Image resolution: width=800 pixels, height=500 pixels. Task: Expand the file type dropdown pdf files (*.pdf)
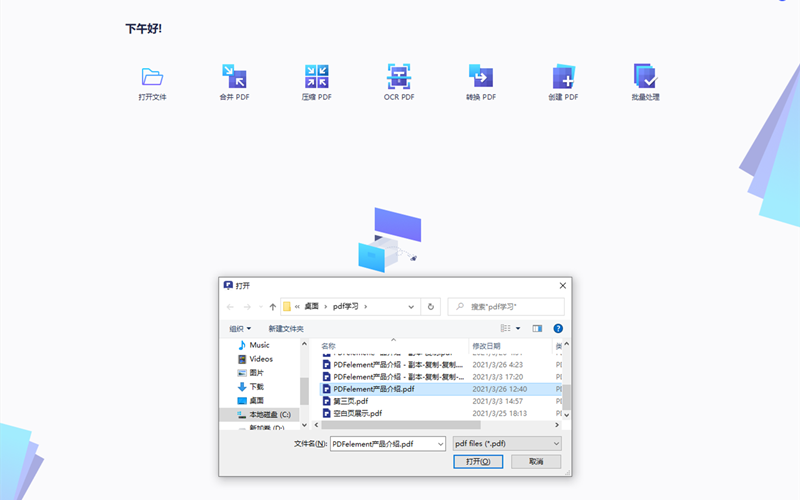507,443
